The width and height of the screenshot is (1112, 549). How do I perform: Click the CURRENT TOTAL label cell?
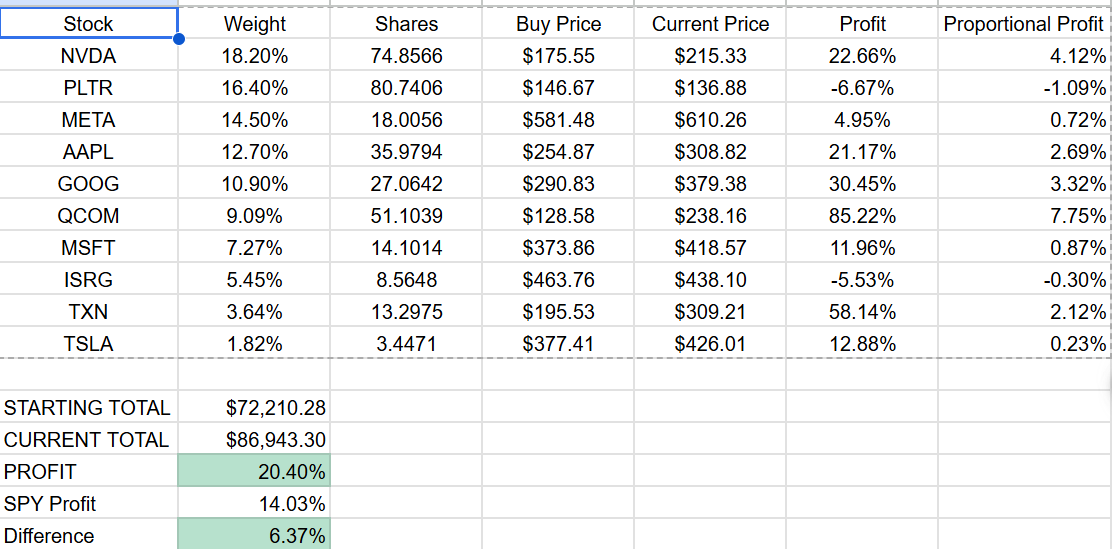[89, 439]
